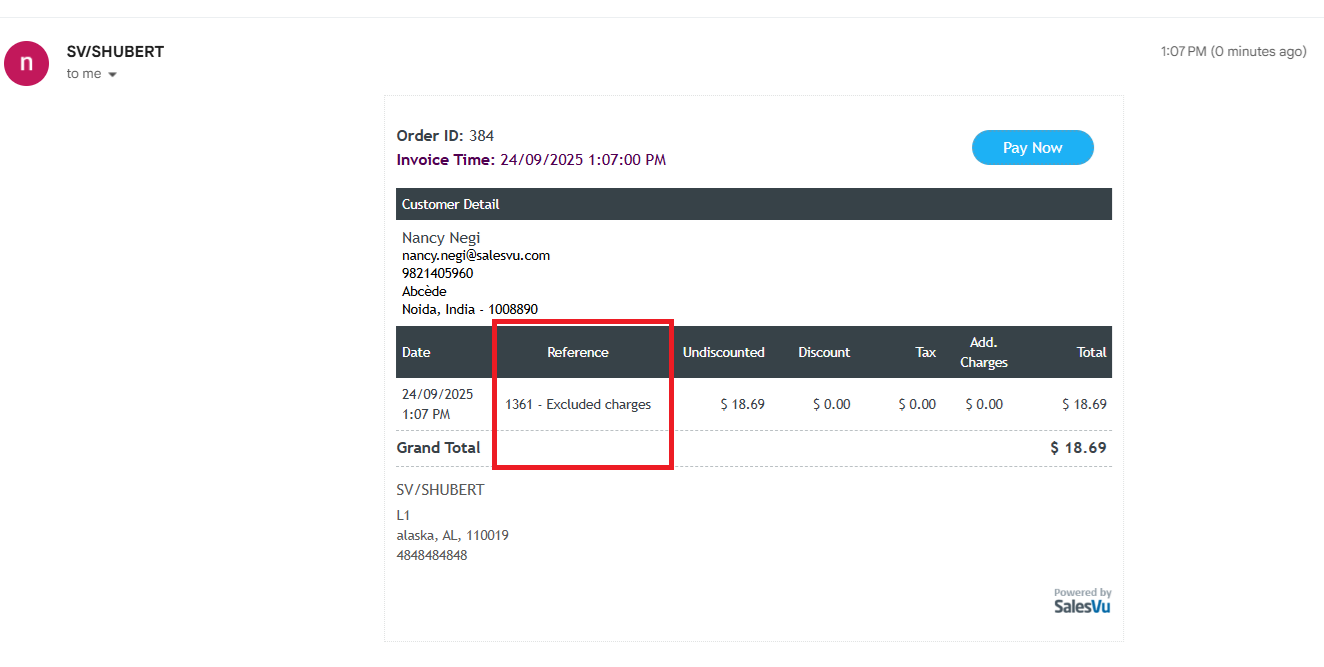Viewport: 1324px width, 667px height.
Task: Click the '1361 - Excluded charges' reference
Action: click(578, 405)
